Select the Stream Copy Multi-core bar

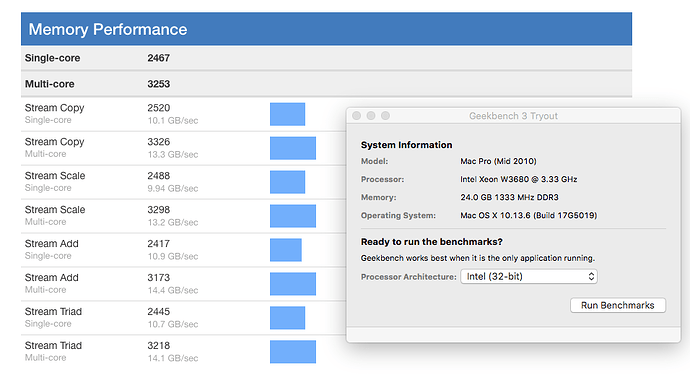coord(293,148)
